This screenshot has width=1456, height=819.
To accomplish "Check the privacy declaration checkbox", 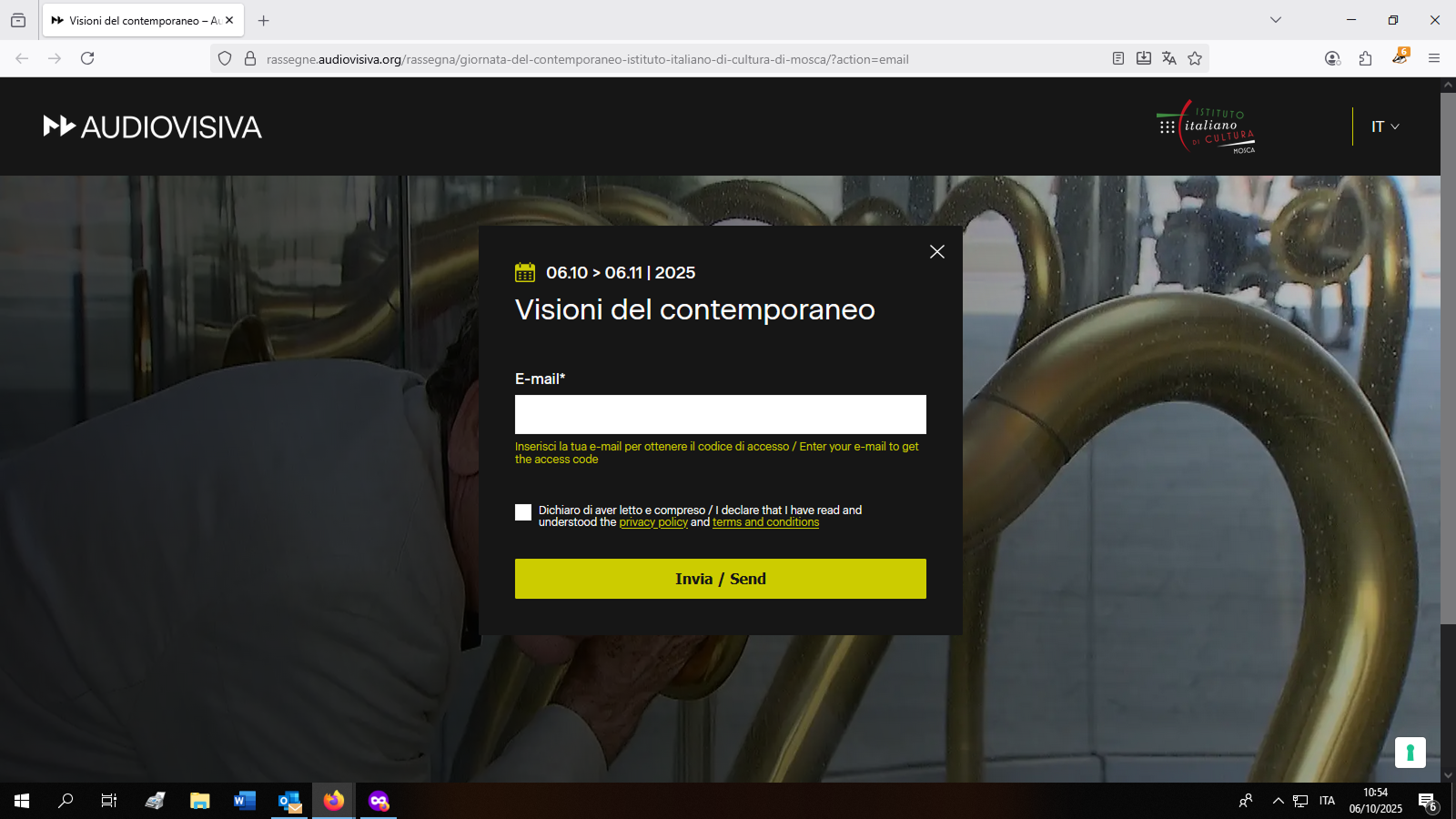I will click(x=523, y=512).
